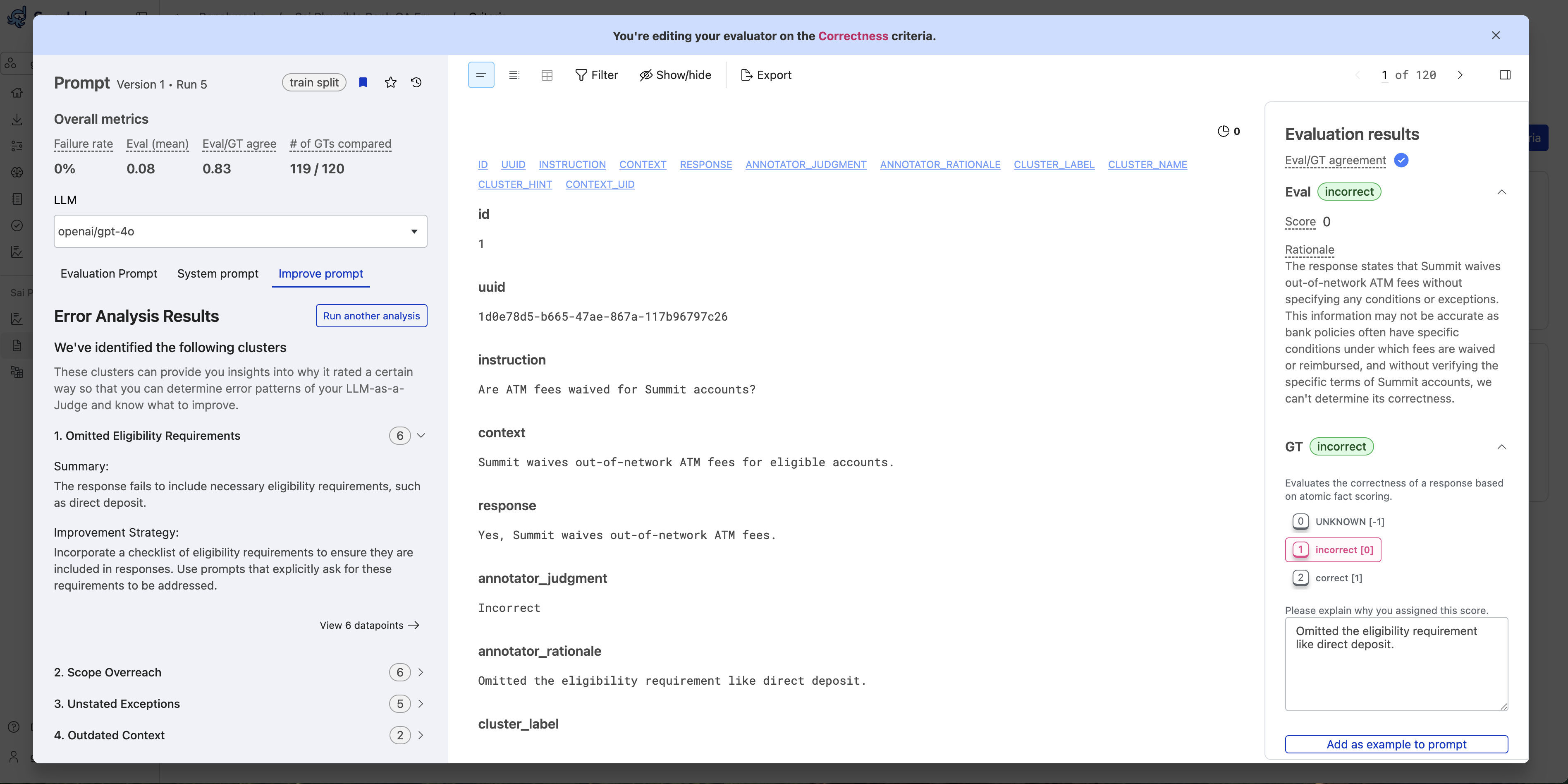Select the UNKNOWN [-1] score option

[1338, 521]
